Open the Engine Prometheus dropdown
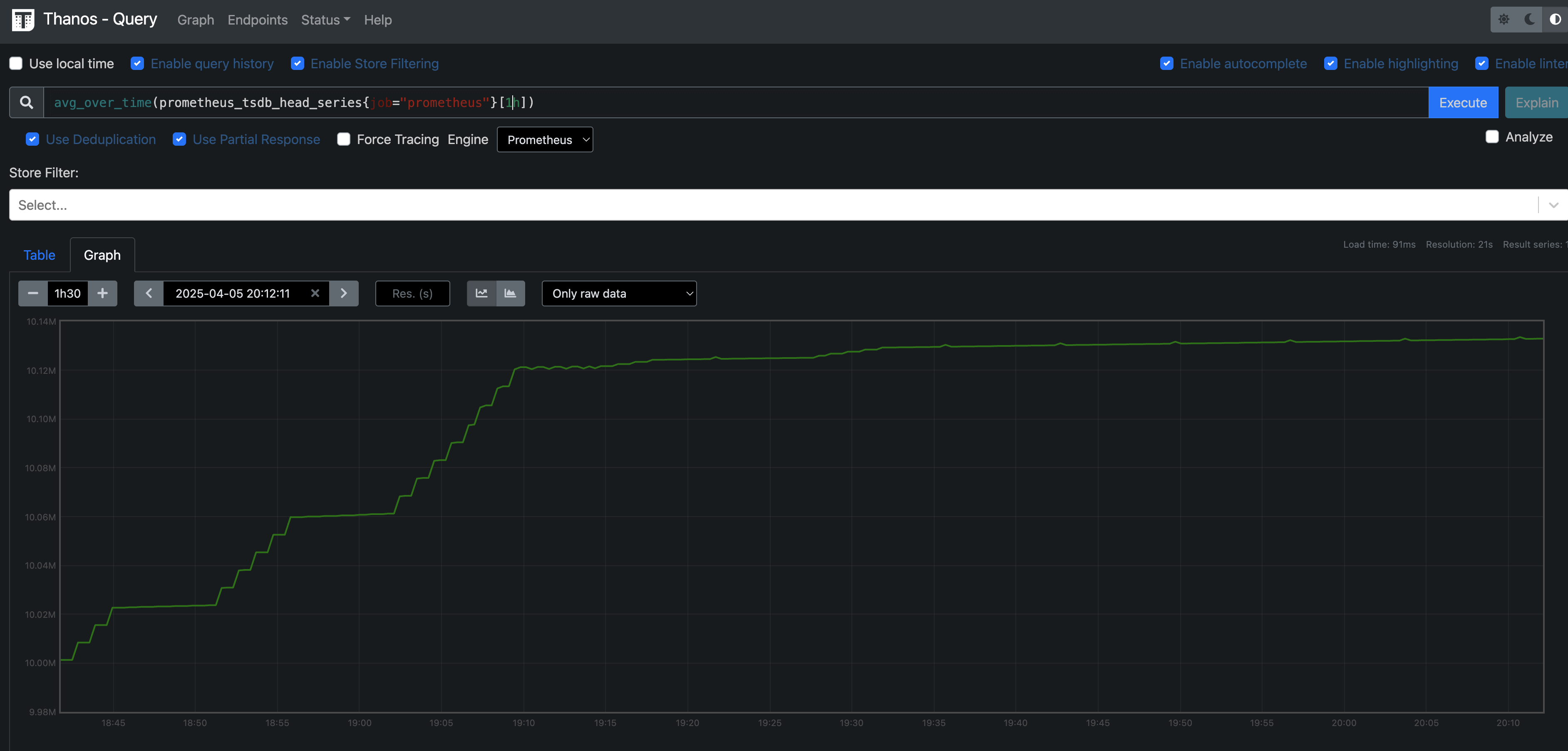This screenshot has width=1568, height=751. pyautogui.click(x=545, y=139)
